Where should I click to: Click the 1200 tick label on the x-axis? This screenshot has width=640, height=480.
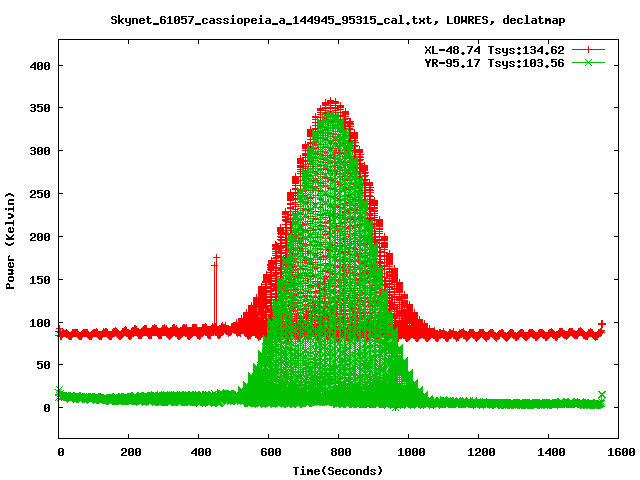tap(478, 453)
